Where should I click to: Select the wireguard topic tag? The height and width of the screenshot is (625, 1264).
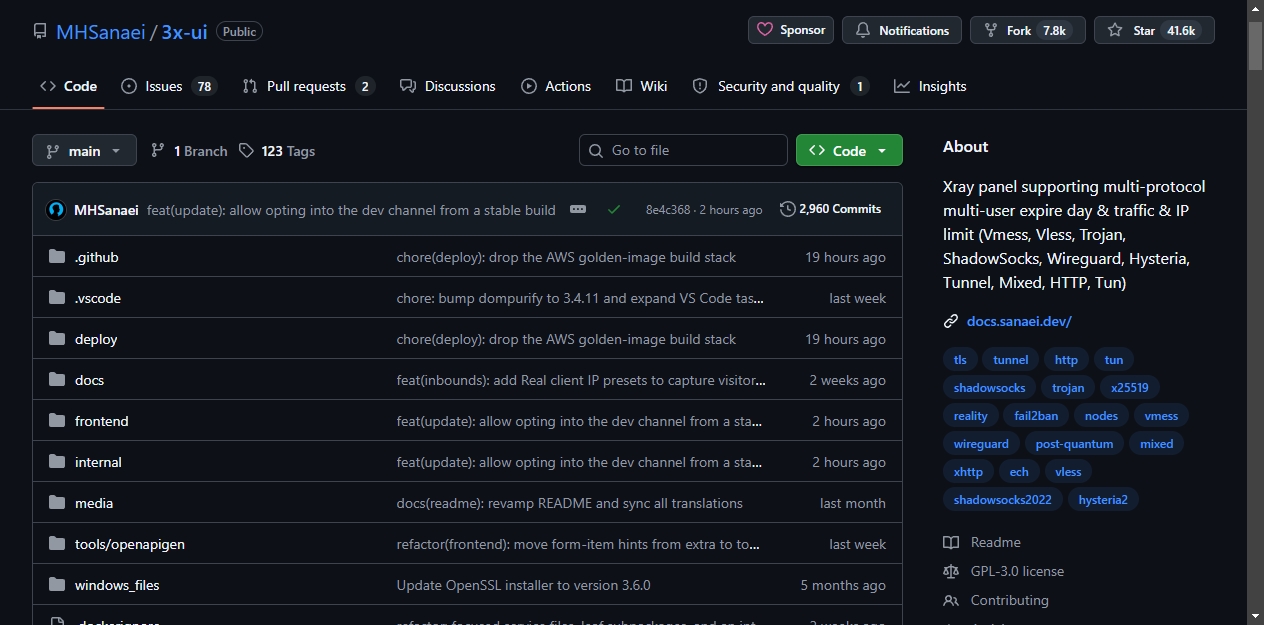[x=981, y=444]
